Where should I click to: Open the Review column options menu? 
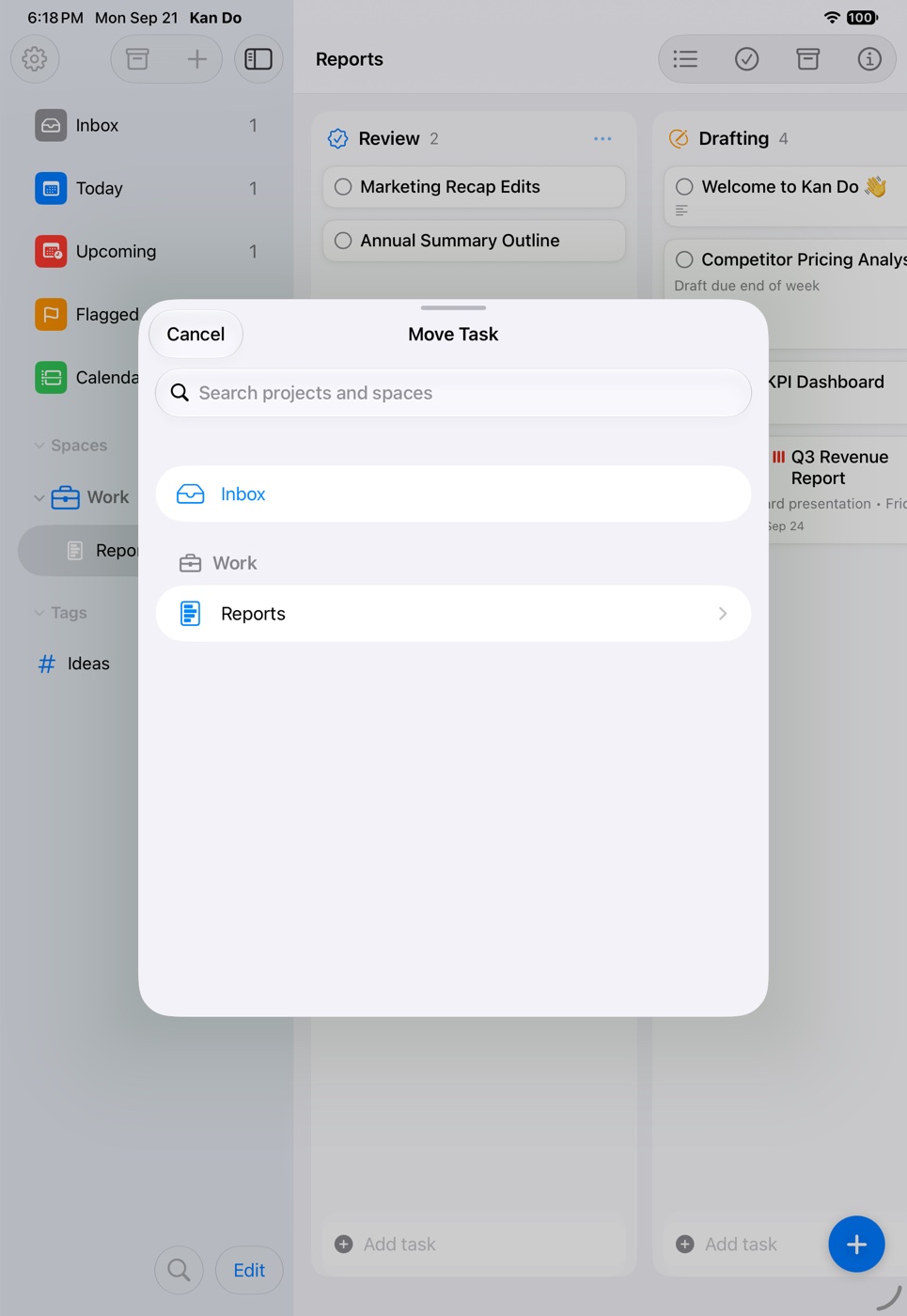pyautogui.click(x=602, y=138)
